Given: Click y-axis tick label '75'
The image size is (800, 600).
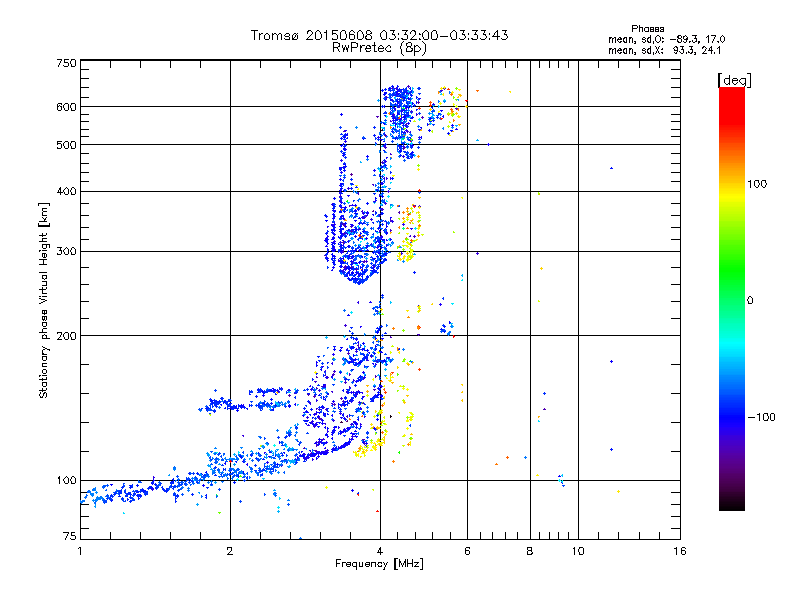Looking at the screenshot, I should click(x=70, y=536).
